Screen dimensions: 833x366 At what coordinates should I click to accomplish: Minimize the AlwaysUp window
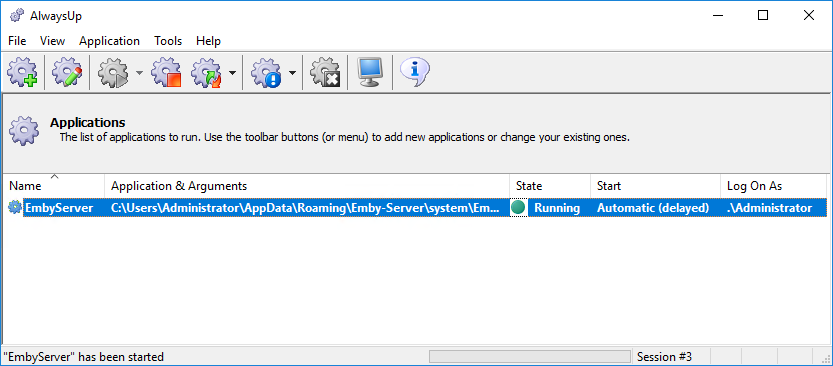[x=717, y=15]
